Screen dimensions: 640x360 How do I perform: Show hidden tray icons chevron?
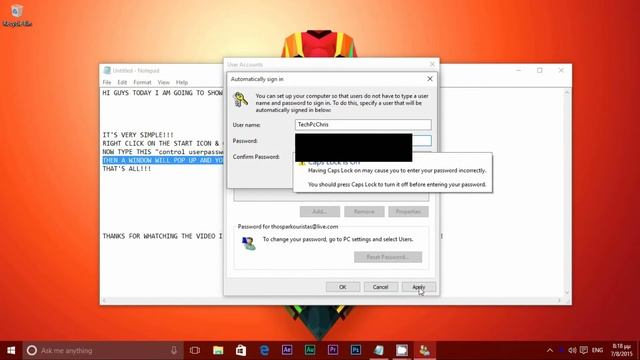(550, 350)
